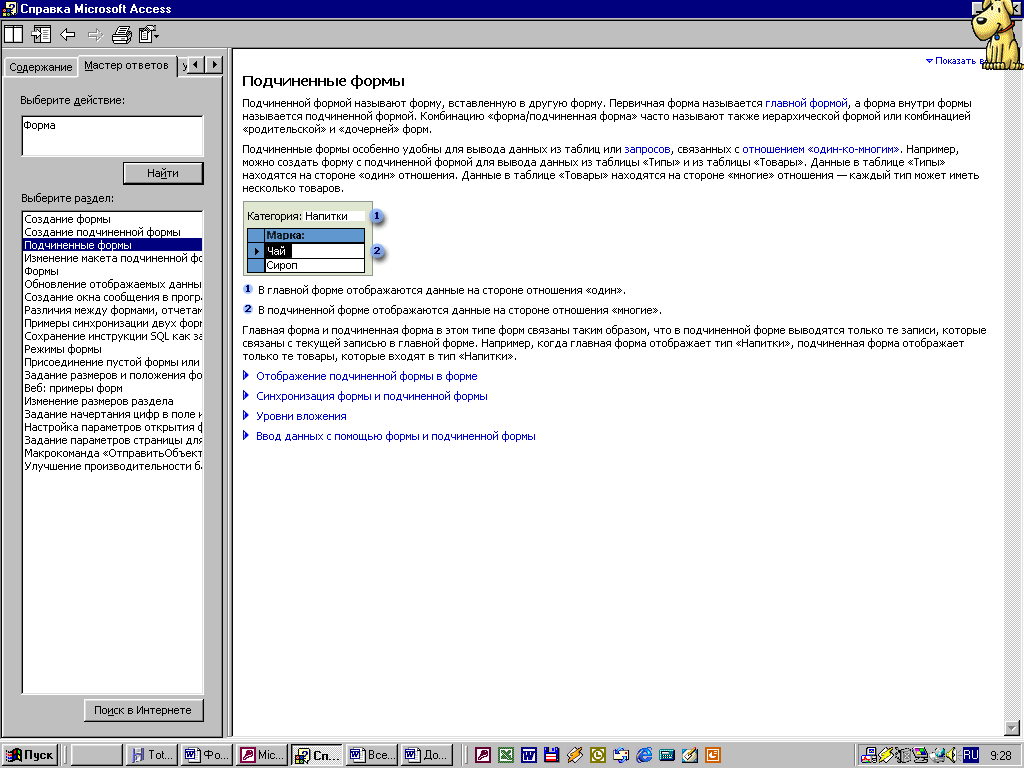Select the topic Задание размеров и положения формы
The height and width of the screenshot is (768, 1024).
click(112, 376)
